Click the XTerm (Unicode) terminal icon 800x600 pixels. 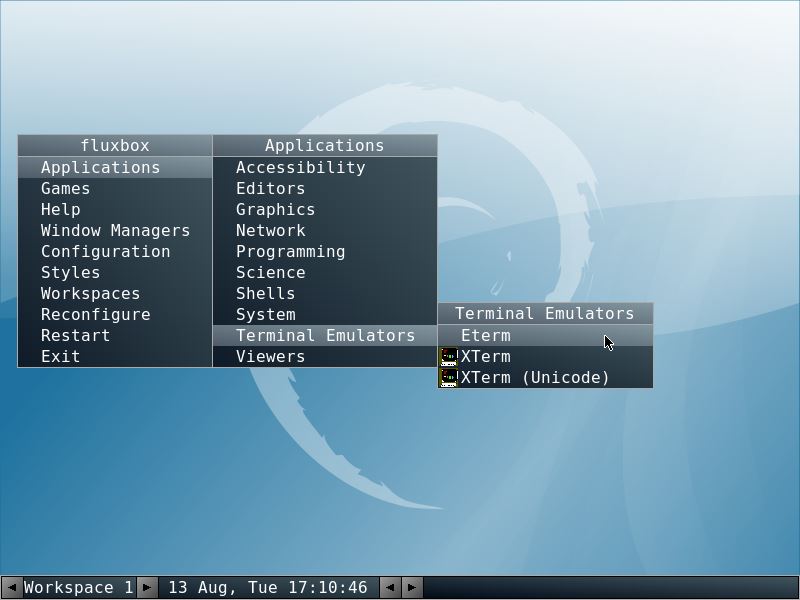[448, 378]
